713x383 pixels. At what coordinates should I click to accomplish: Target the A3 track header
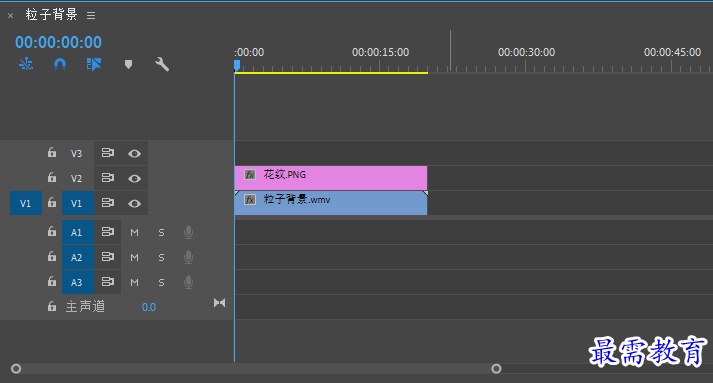pos(78,282)
